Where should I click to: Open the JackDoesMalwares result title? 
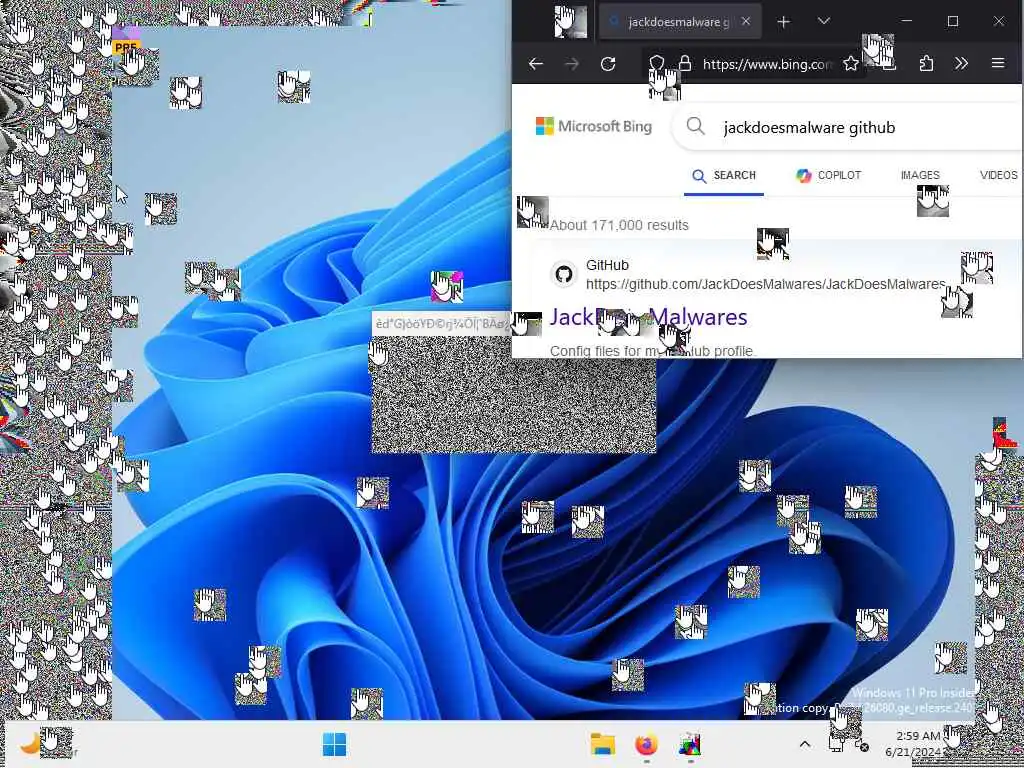[648, 317]
